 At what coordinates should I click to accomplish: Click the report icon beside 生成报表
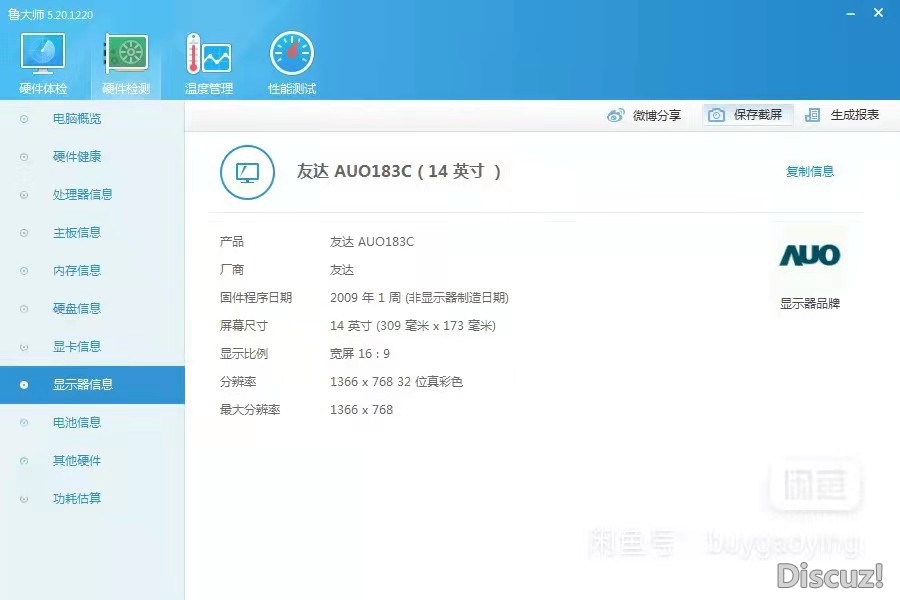pyautogui.click(x=812, y=115)
